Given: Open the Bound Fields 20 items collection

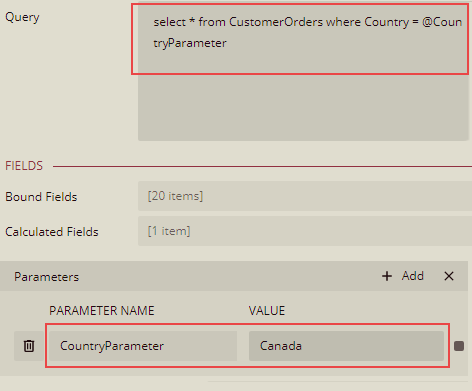Looking at the screenshot, I should point(305,196).
